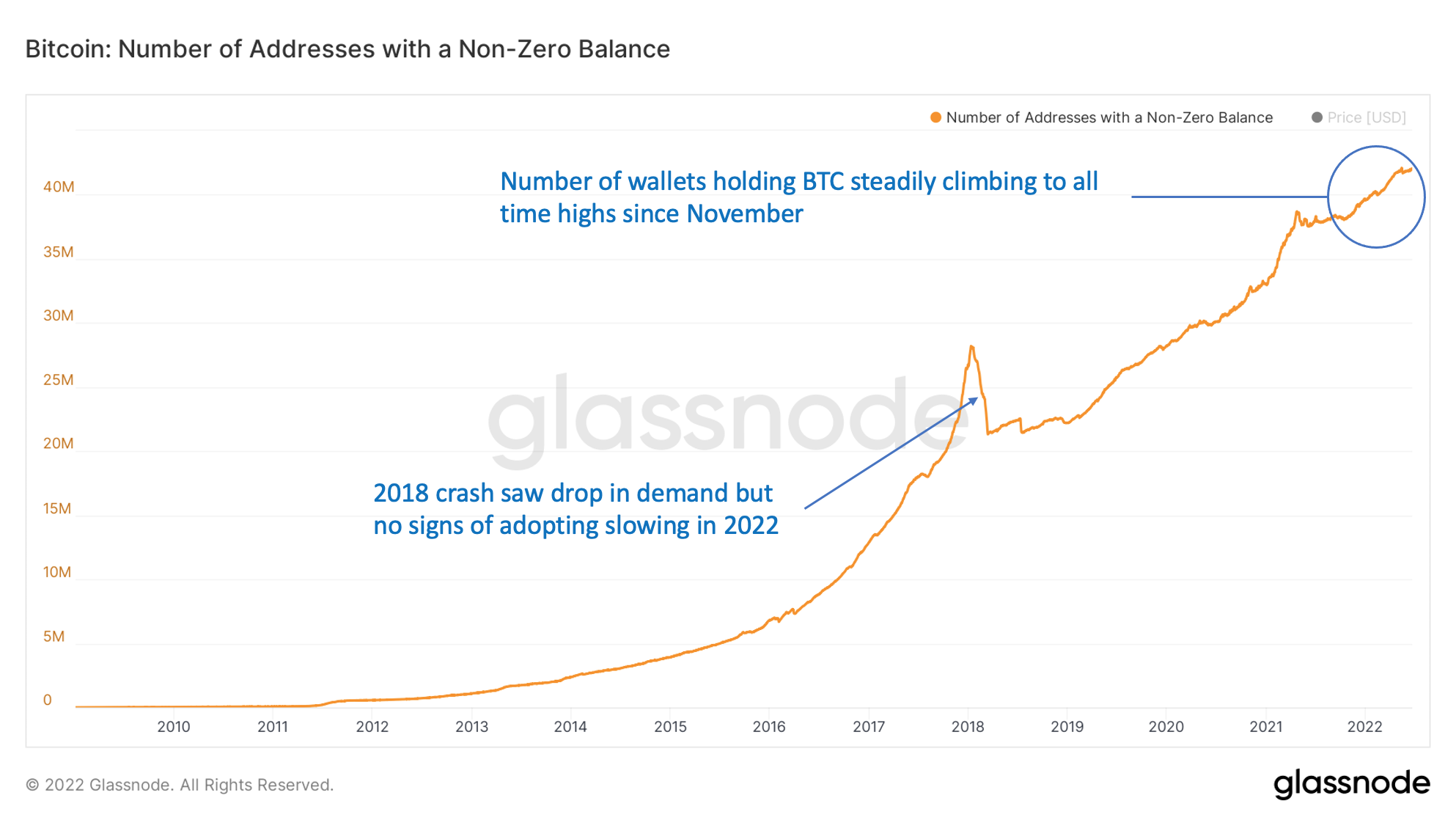Screen dimensions: 1456x820
Task: Click the annotation about wallets holding BTC
Action: click(799, 197)
